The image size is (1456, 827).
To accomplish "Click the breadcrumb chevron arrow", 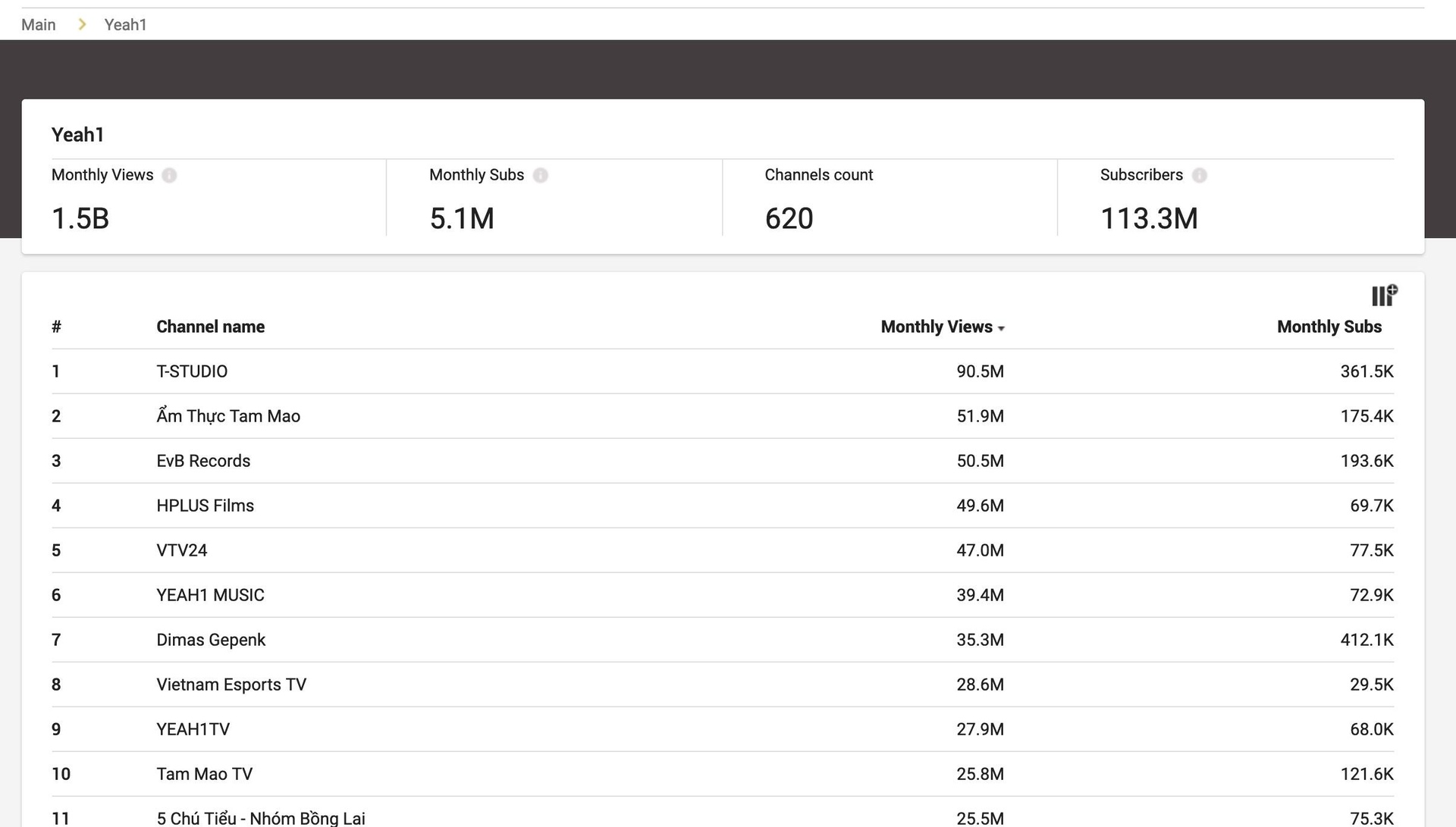I will [82, 24].
